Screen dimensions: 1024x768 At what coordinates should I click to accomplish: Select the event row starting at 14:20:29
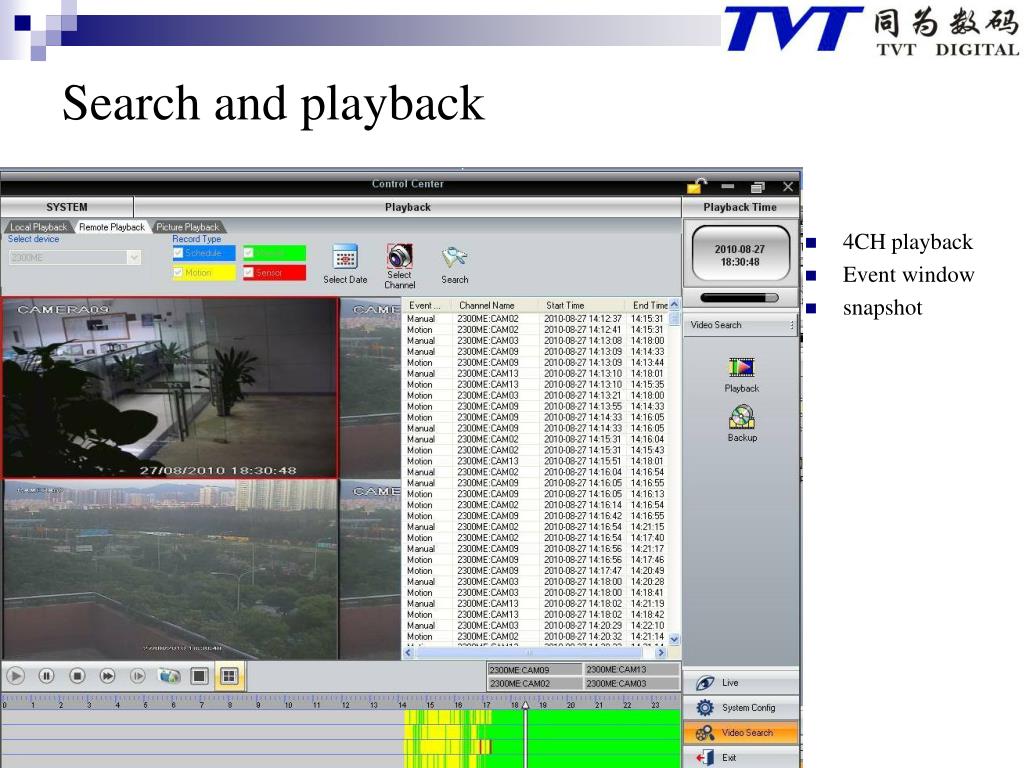536,625
